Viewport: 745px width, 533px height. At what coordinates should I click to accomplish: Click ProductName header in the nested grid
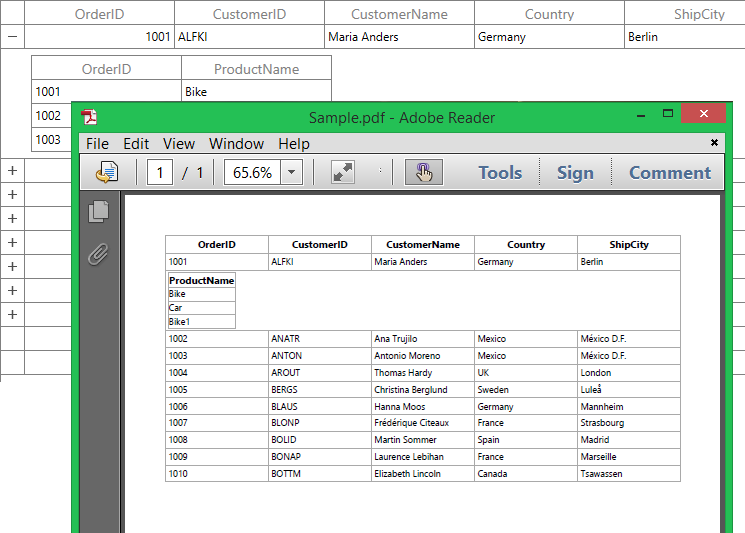tap(256, 69)
